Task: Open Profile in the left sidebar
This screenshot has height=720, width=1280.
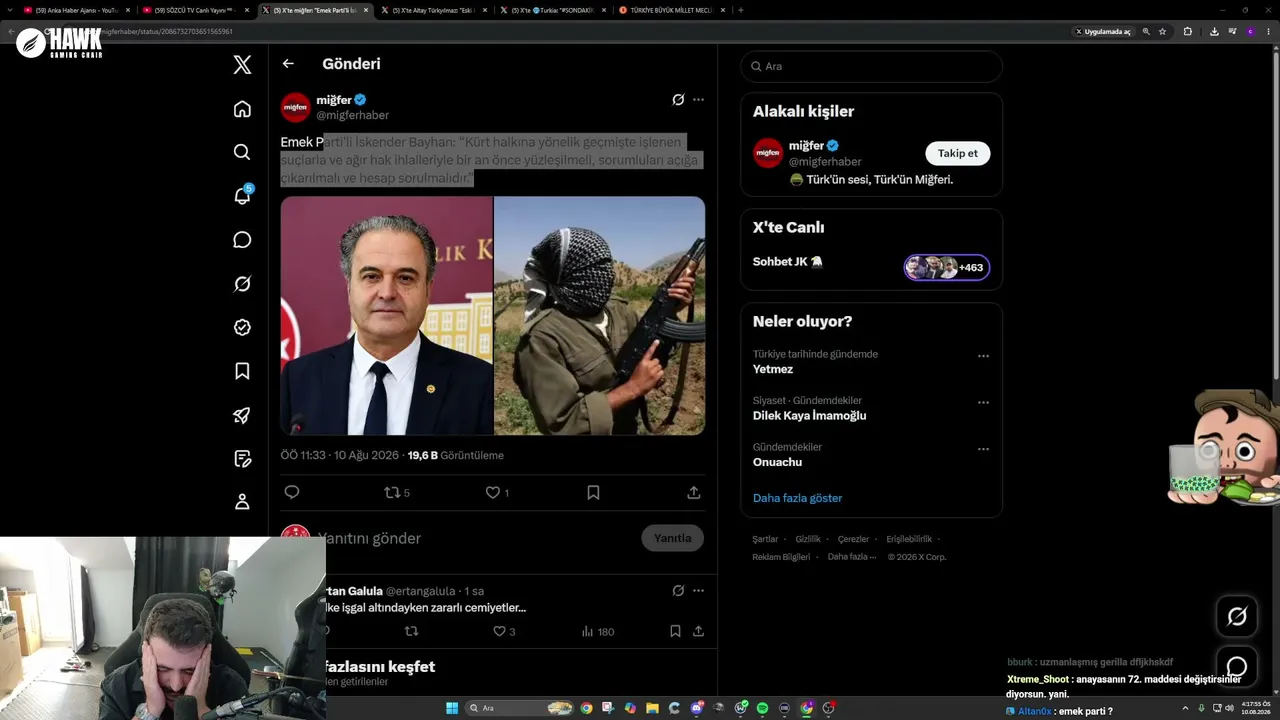Action: tap(242, 502)
